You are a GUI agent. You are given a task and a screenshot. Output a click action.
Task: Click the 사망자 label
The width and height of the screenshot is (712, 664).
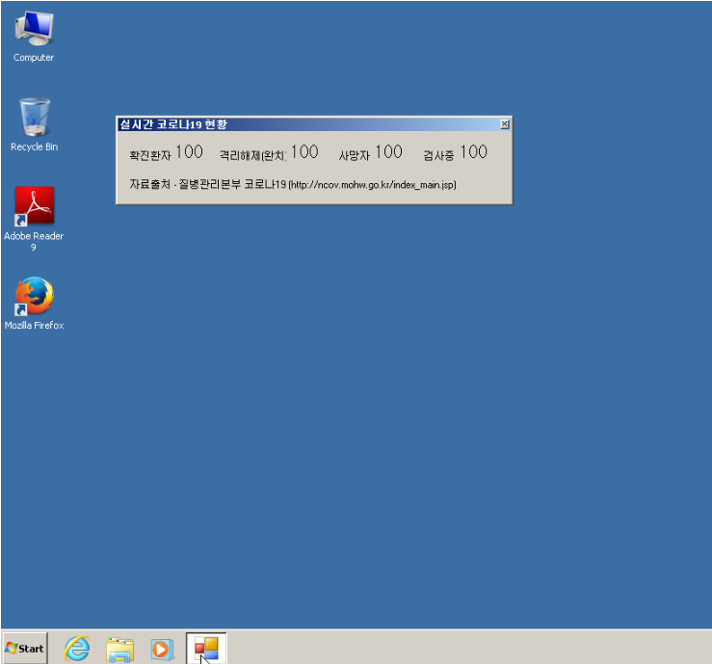pyautogui.click(x=354, y=155)
